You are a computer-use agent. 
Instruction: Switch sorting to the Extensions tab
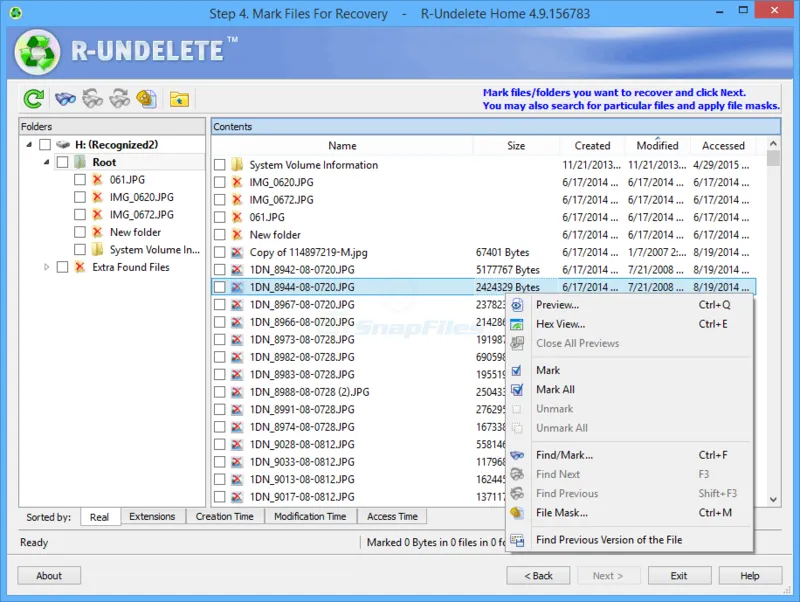(x=152, y=517)
